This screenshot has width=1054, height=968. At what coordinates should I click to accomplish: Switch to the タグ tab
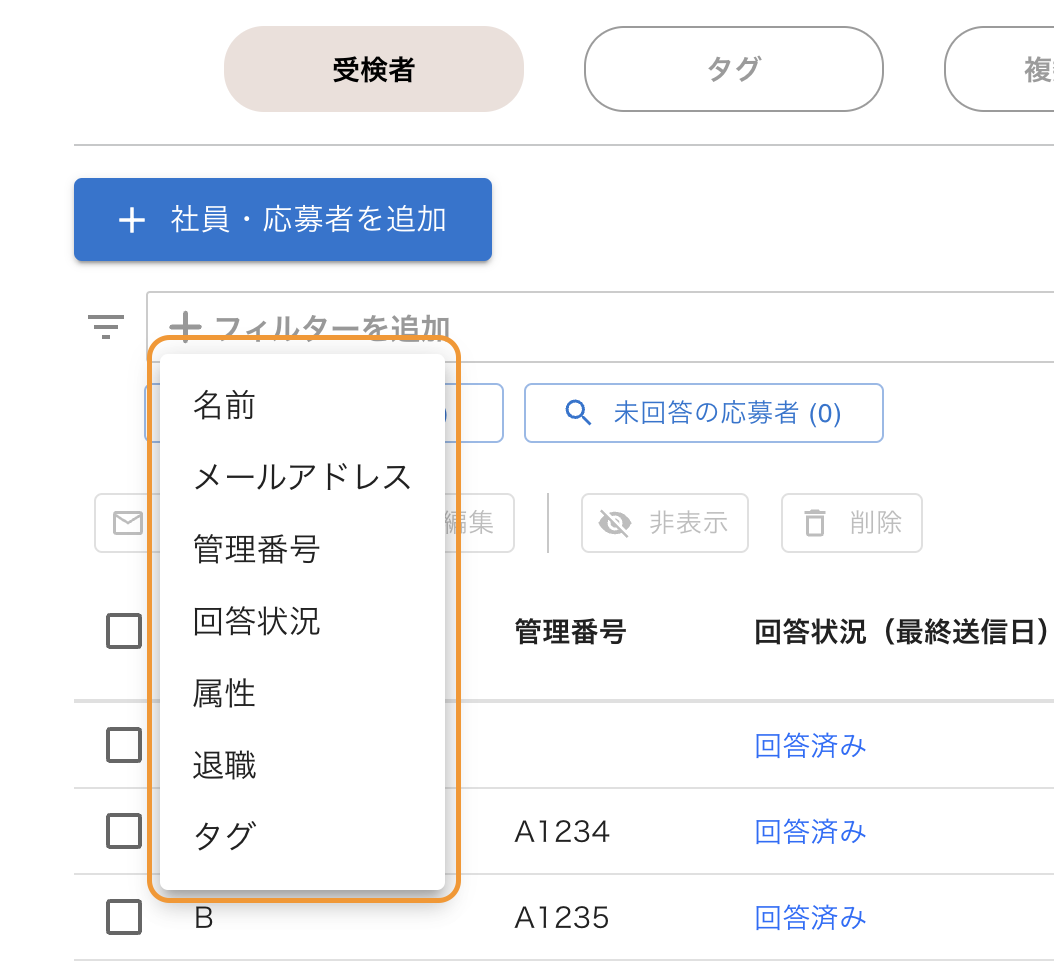pyautogui.click(x=733, y=69)
